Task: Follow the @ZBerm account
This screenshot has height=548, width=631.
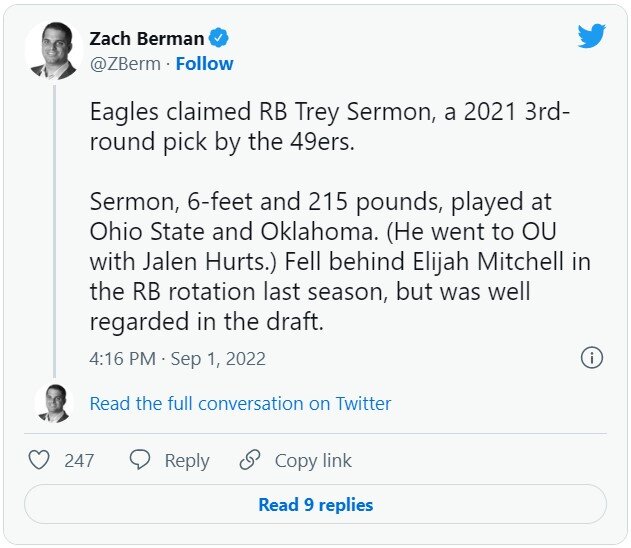Action: [204, 64]
